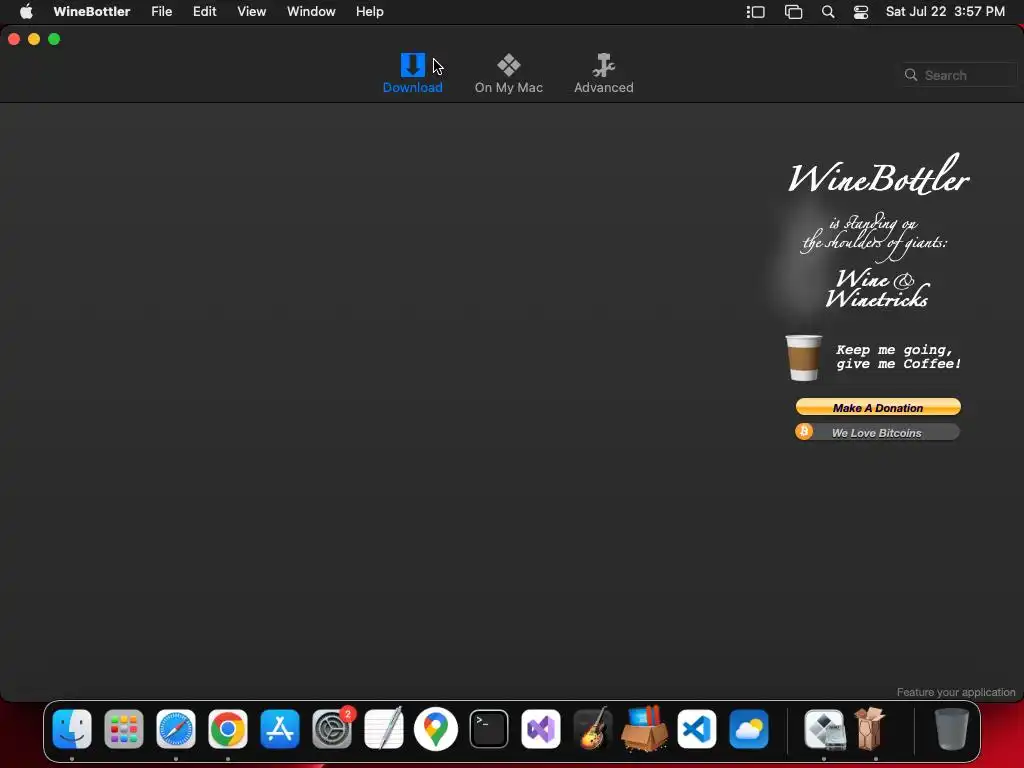Viewport: 1024px width, 768px height.
Task: Select the Download toolbar tab
Action: click(412, 74)
